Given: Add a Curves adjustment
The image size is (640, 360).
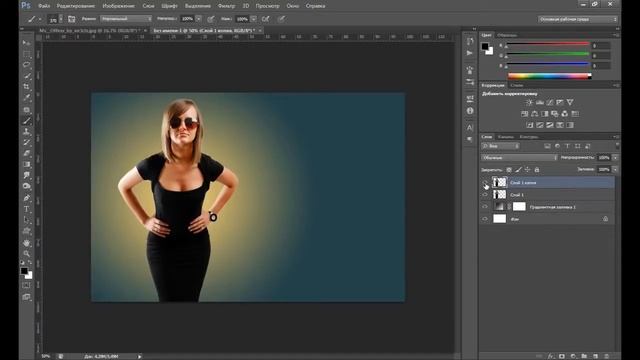Looking at the screenshot, I should point(550,102).
